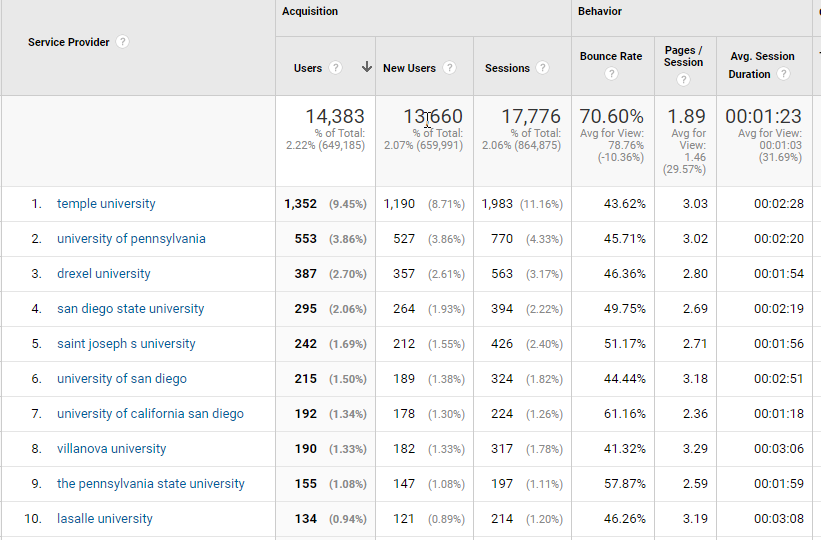This screenshot has width=821, height=540.
Task: Open san diego state university row
Action: [130, 309]
